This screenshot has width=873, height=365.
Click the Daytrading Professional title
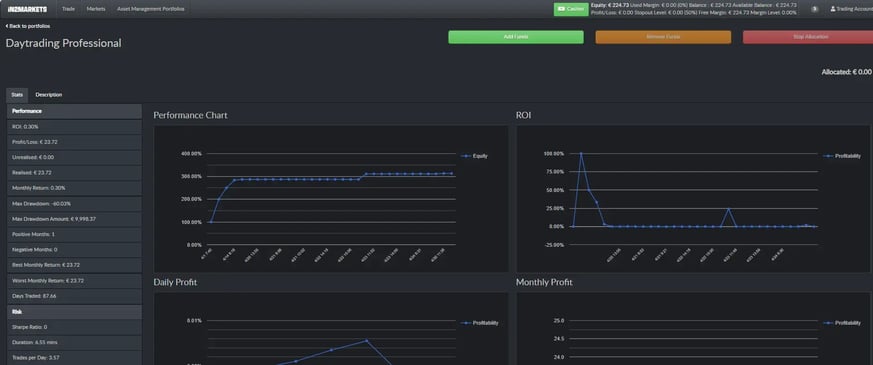pos(63,43)
